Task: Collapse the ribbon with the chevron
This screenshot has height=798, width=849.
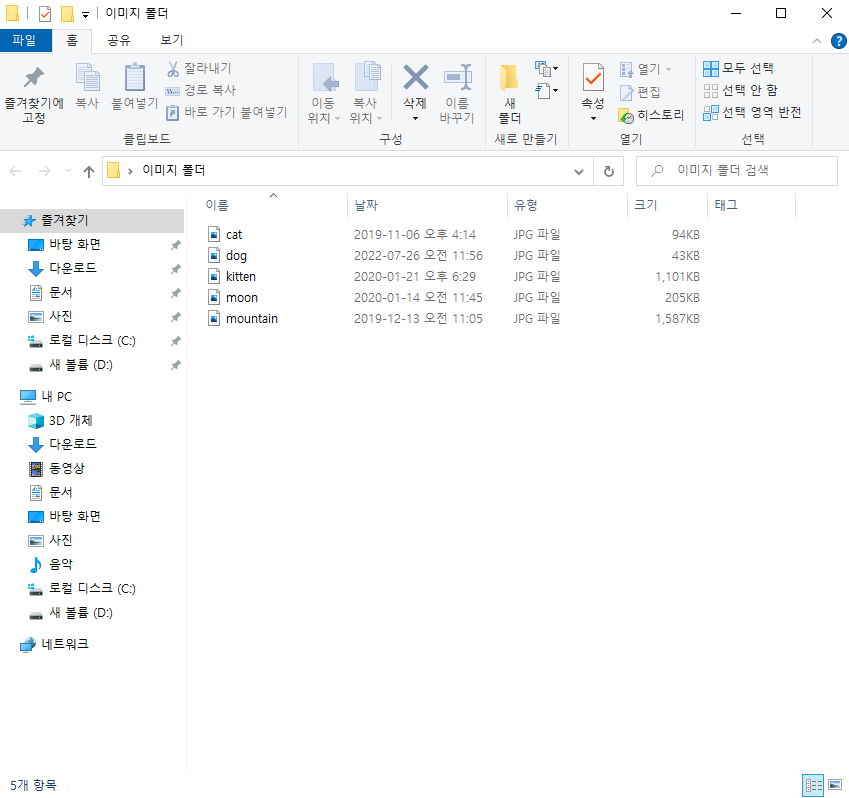Action: click(x=817, y=41)
